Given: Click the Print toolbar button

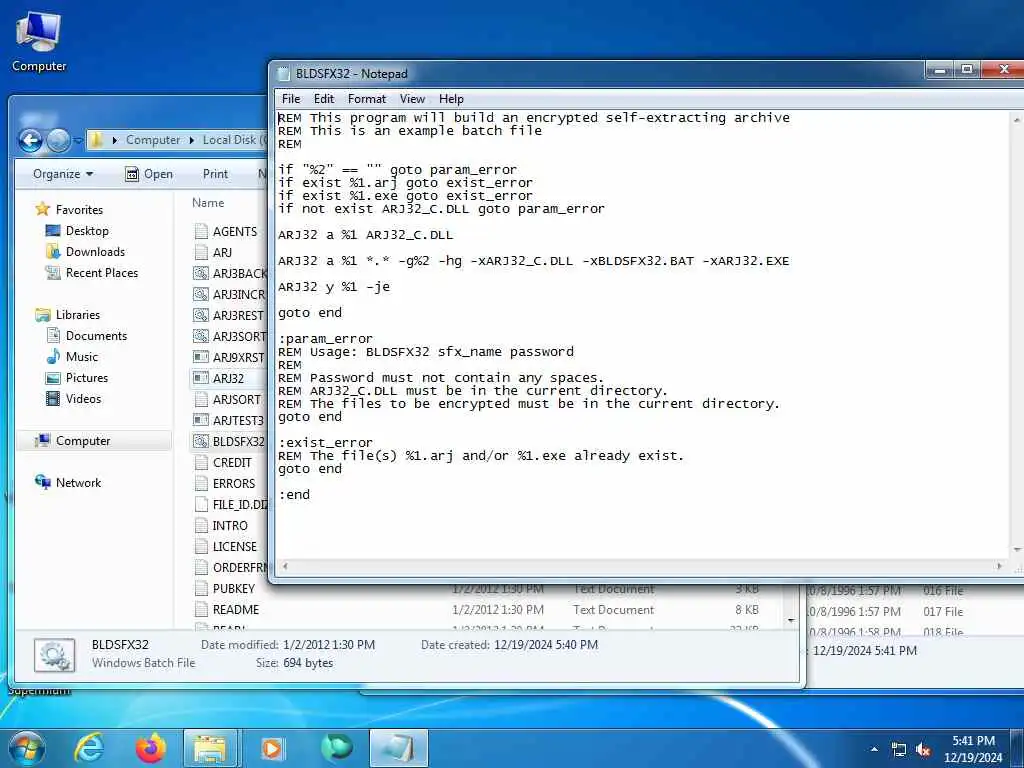Looking at the screenshot, I should coord(216,174).
